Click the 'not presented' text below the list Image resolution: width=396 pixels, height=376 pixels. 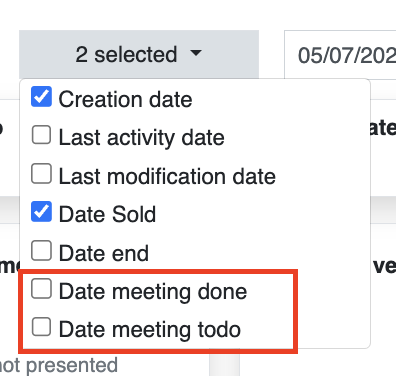click(59, 365)
